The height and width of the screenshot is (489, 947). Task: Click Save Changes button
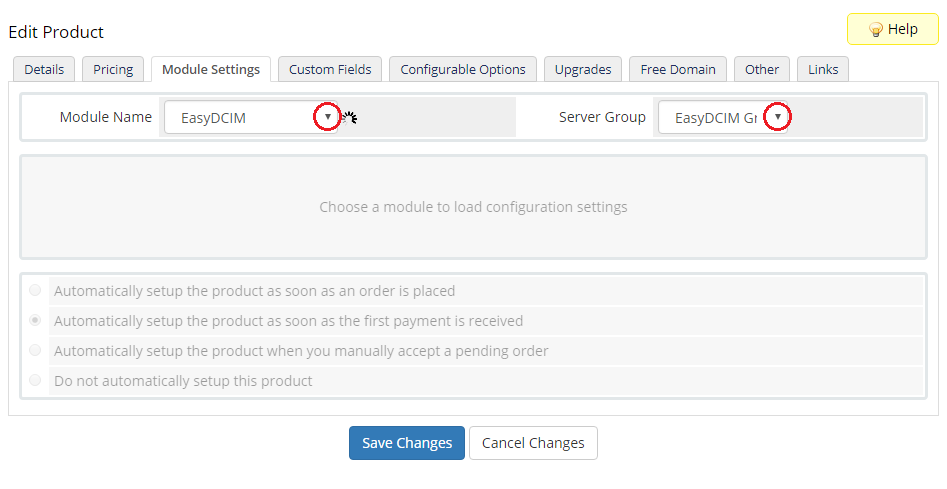coord(407,443)
